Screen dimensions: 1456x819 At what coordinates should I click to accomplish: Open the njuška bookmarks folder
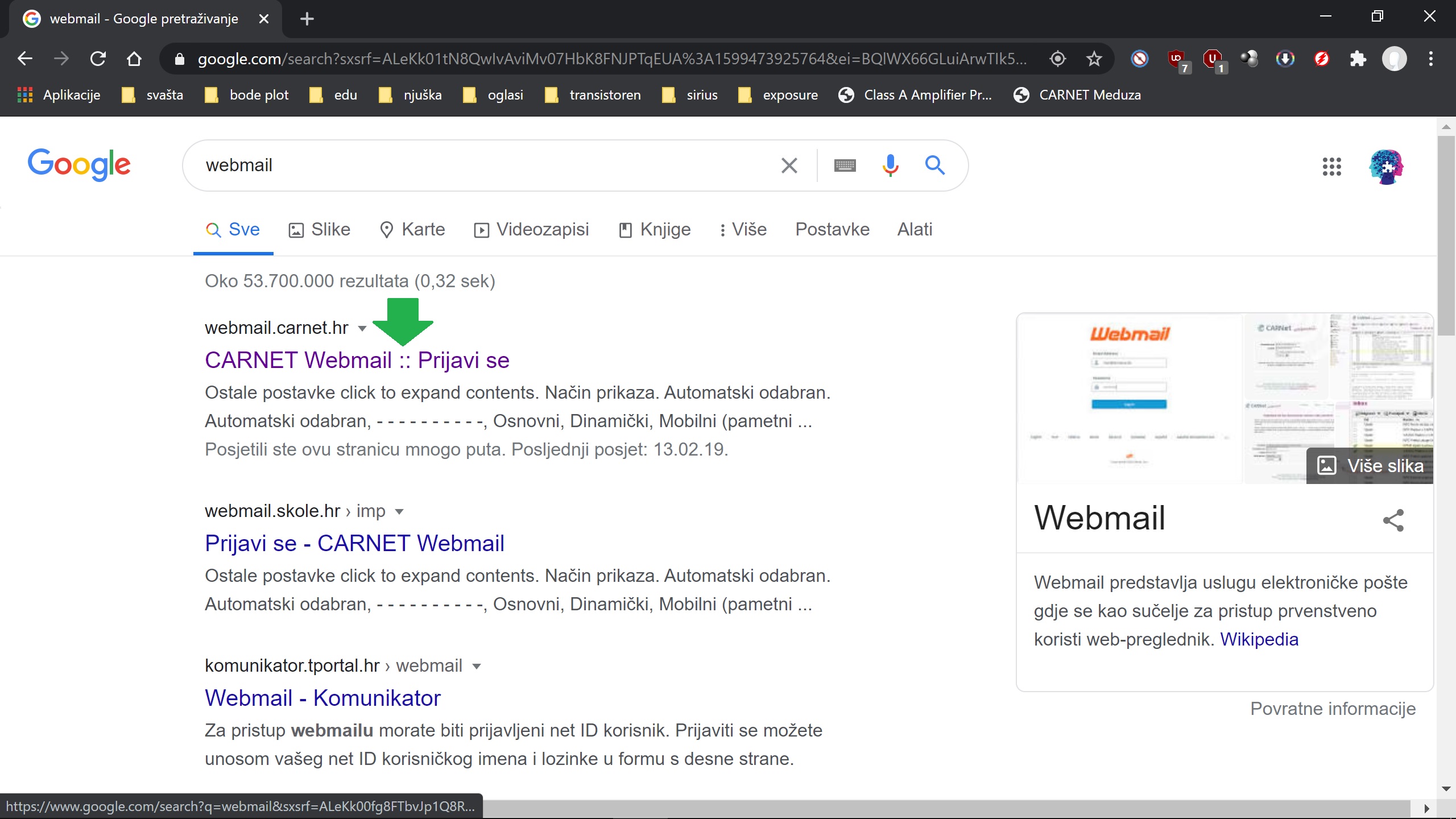410,95
